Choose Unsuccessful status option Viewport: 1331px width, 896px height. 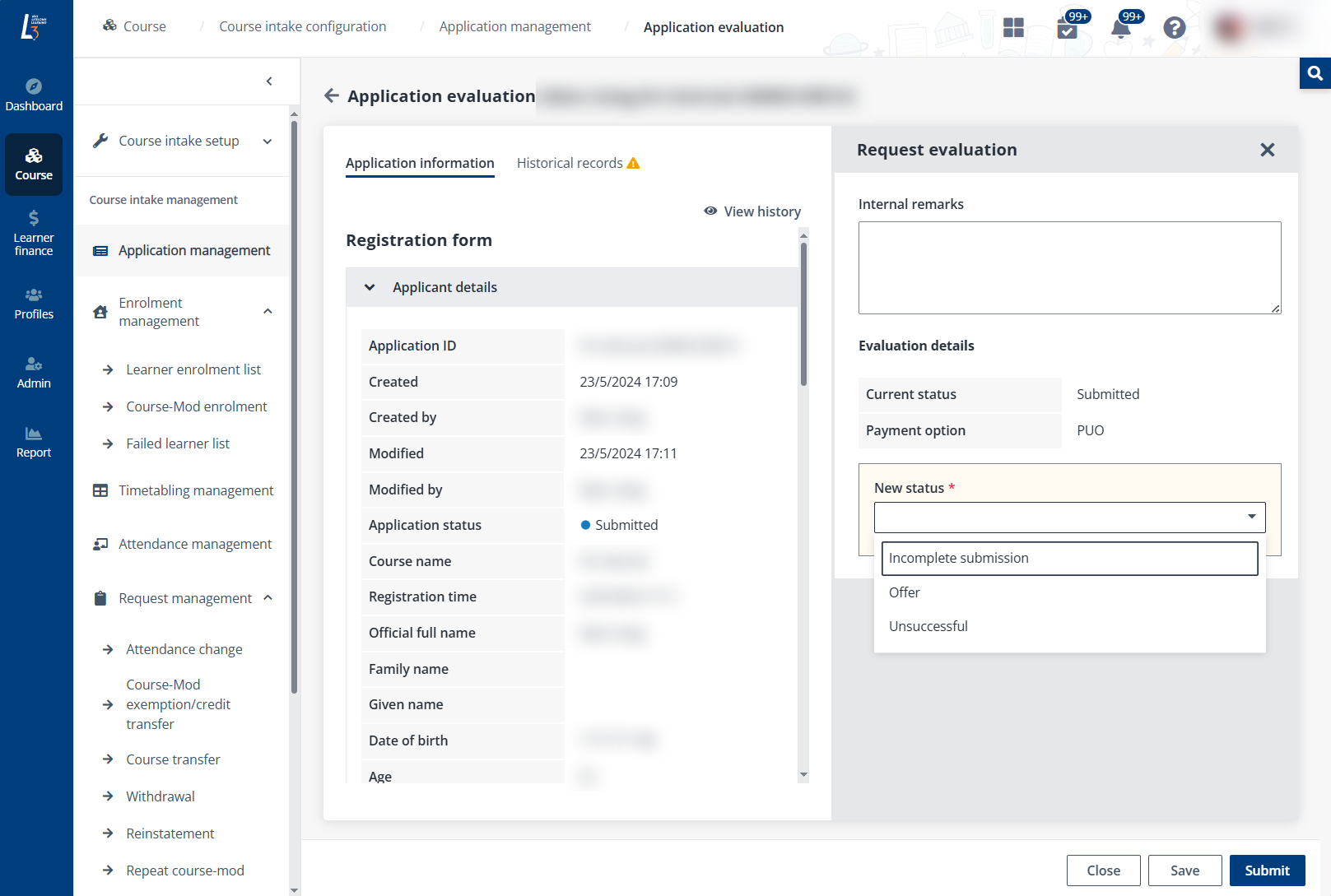[928, 626]
